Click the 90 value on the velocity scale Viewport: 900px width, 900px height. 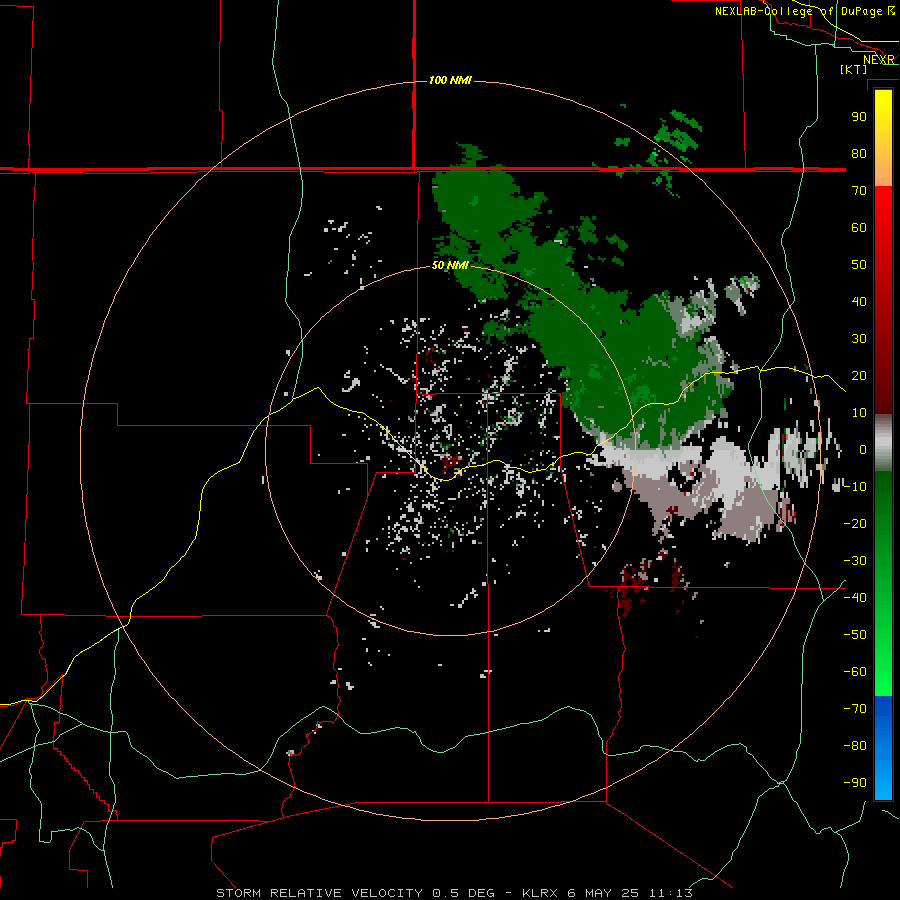click(859, 117)
